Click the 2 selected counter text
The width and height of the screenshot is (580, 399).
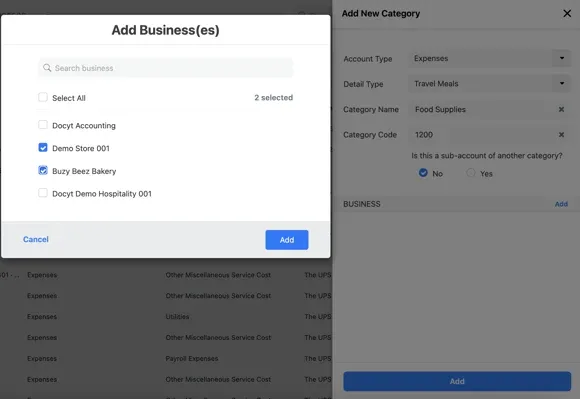[273, 98]
